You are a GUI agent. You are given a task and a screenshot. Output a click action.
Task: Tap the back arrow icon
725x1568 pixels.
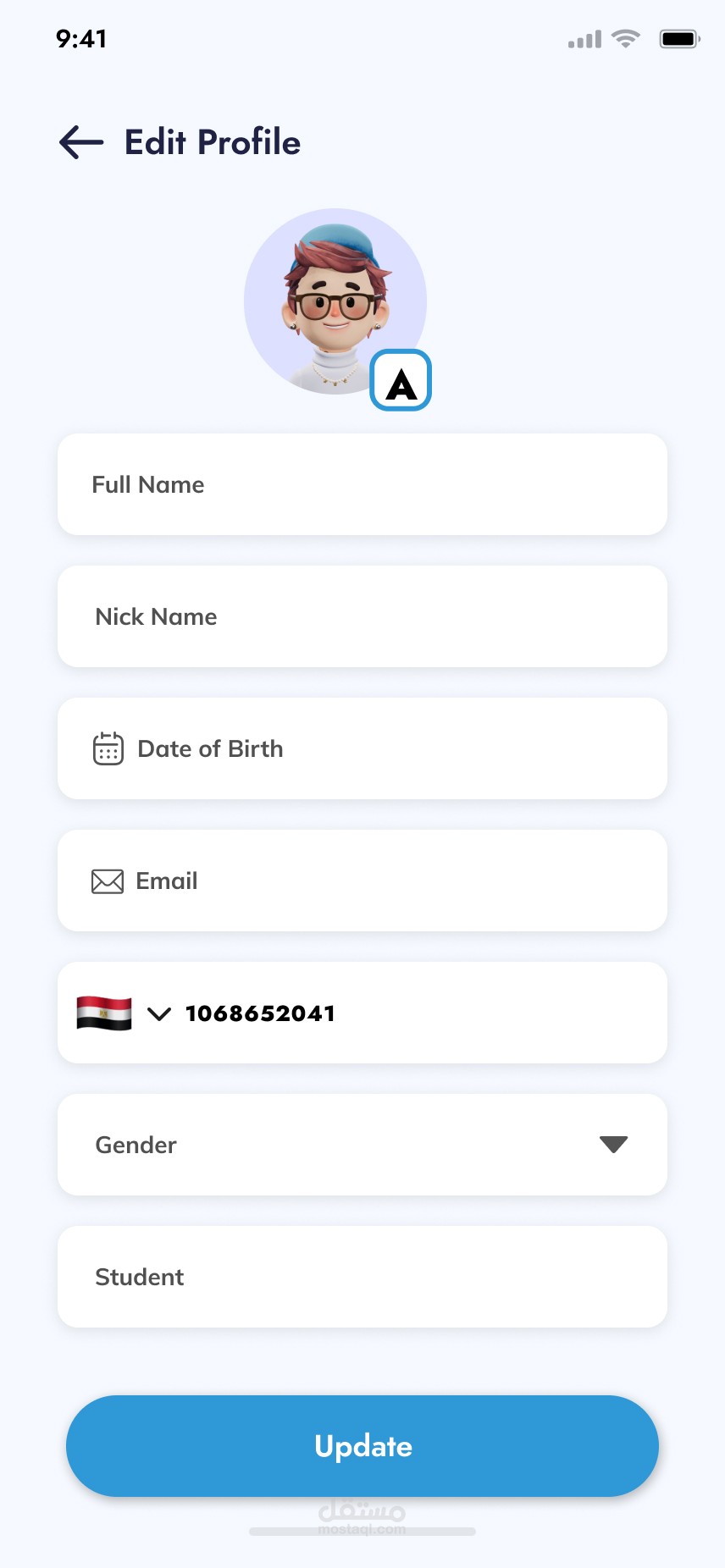click(81, 142)
